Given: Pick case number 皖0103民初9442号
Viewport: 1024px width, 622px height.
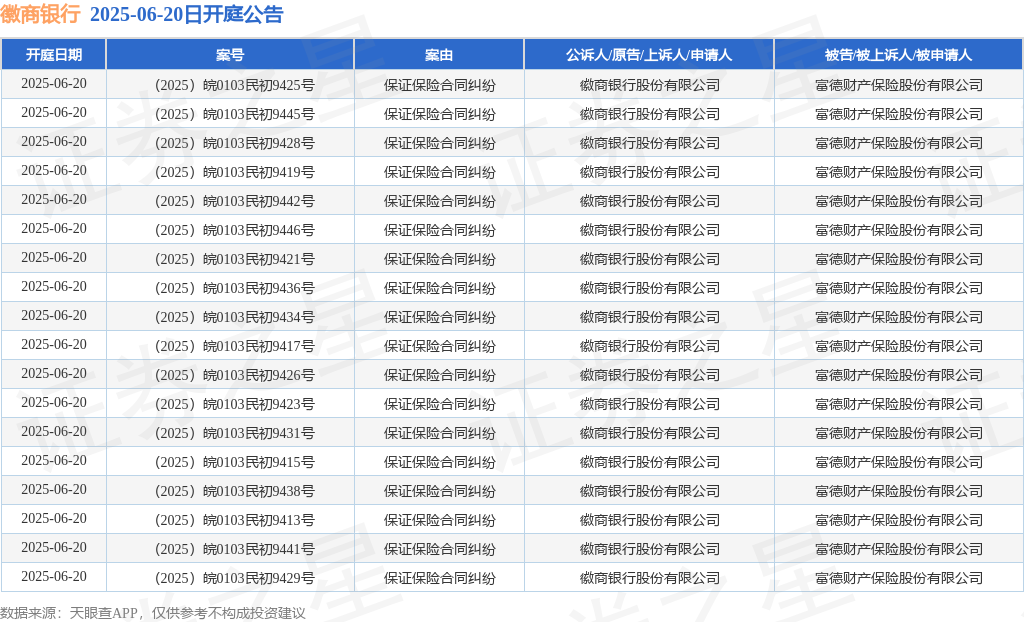Looking at the screenshot, I should [x=259, y=201].
